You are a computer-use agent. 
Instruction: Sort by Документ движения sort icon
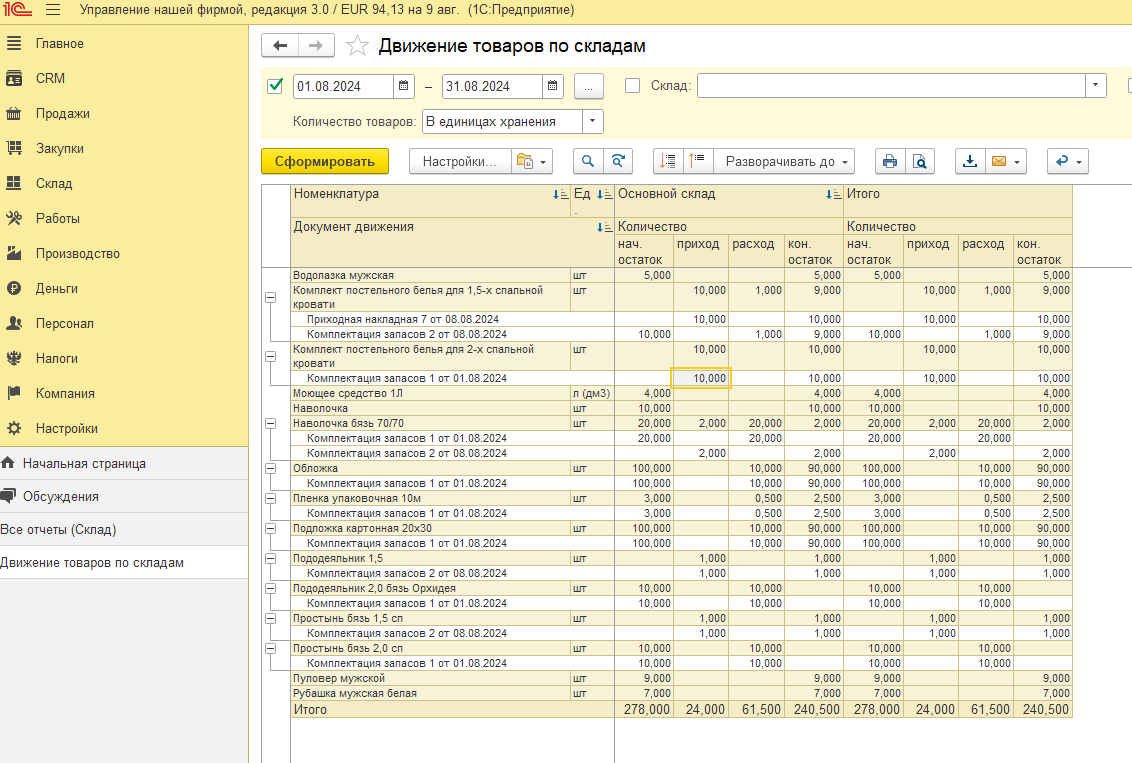coord(604,227)
